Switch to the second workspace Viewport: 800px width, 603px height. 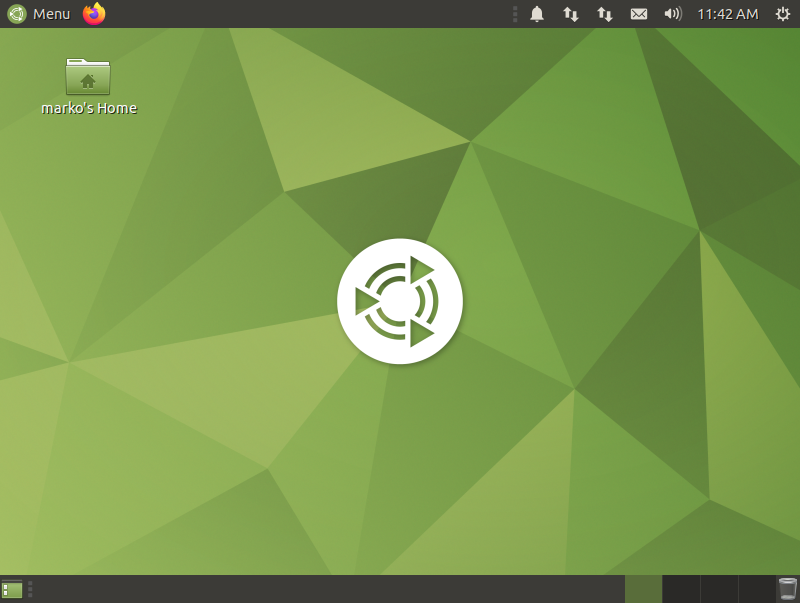tap(681, 589)
